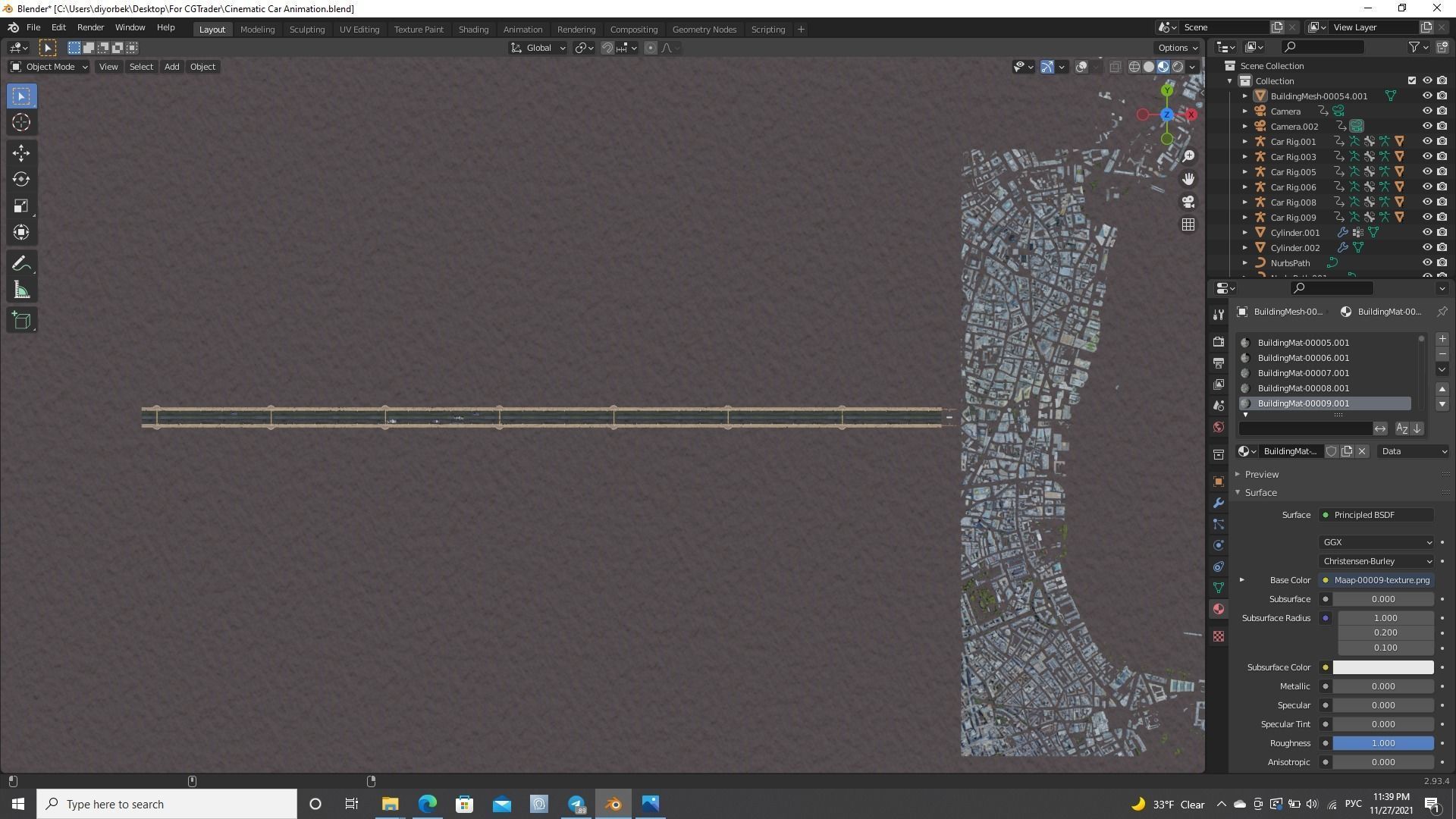Hide Car Rig.005 with eye icon
The width and height of the screenshot is (1456, 819).
(1426, 172)
